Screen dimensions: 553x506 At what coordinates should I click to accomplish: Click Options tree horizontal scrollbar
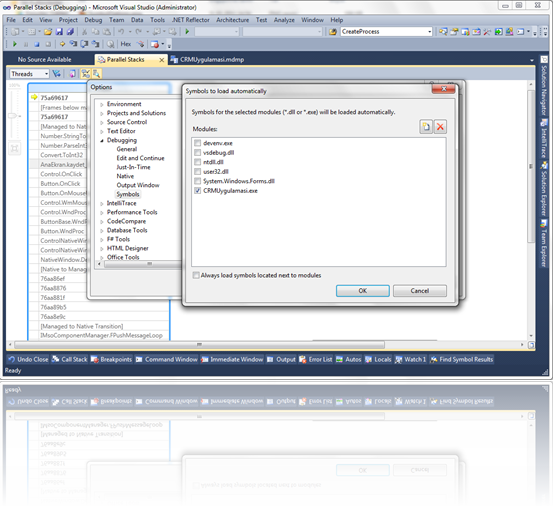[x=150, y=264]
